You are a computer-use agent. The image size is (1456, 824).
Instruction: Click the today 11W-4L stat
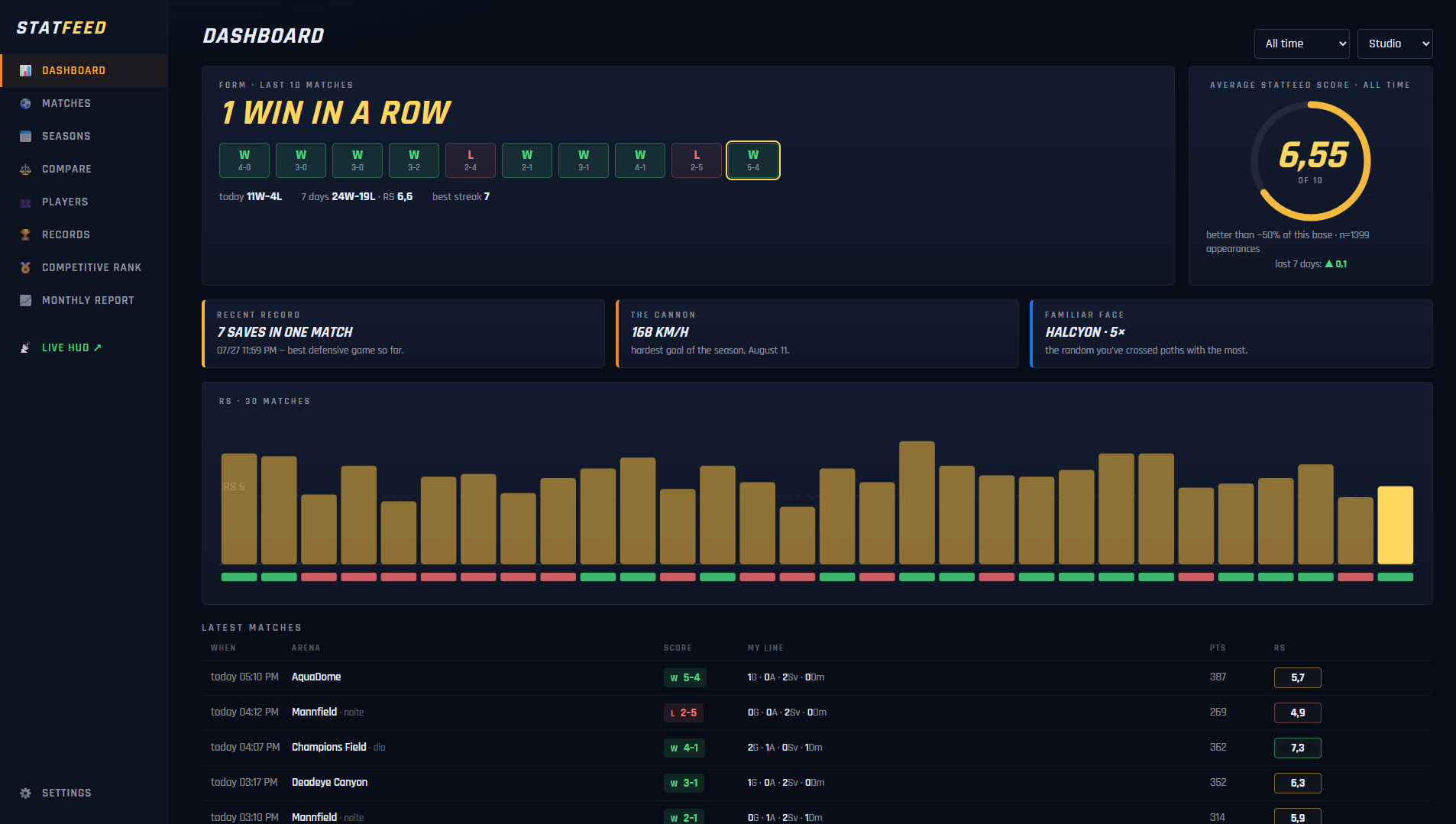(x=251, y=197)
